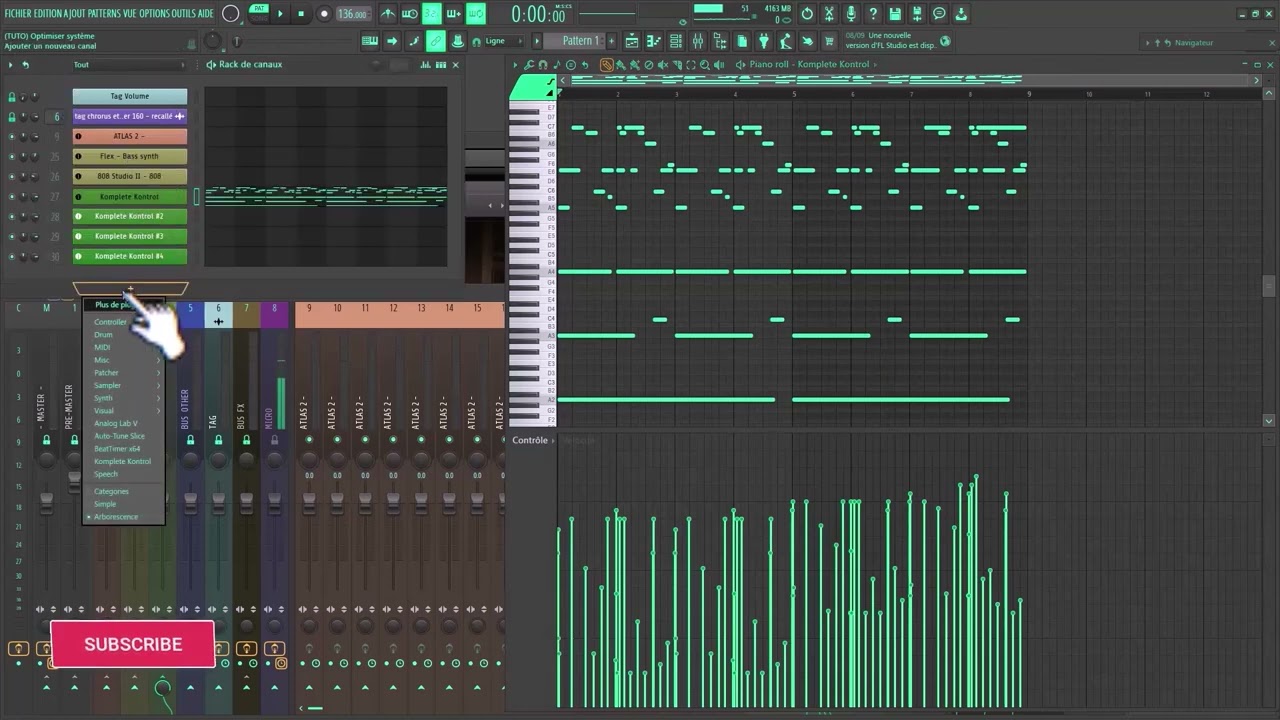Click the metronome icon

[x=388, y=14]
